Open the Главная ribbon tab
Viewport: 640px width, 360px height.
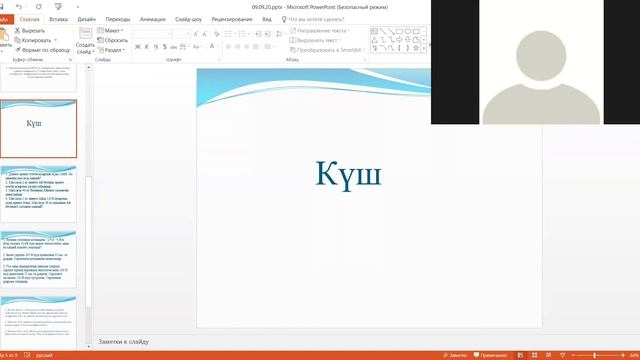pyautogui.click(x=29, y=19)
